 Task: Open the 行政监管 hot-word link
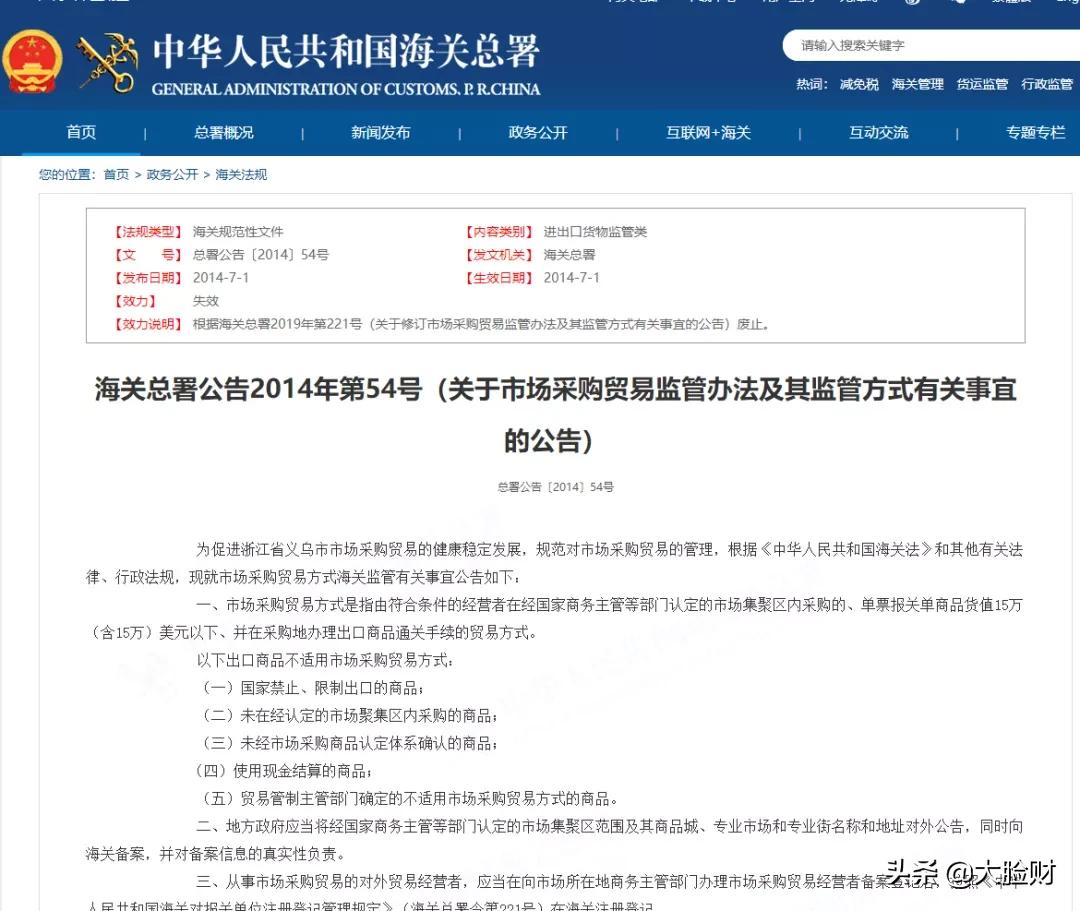[x=1046, y=84]
